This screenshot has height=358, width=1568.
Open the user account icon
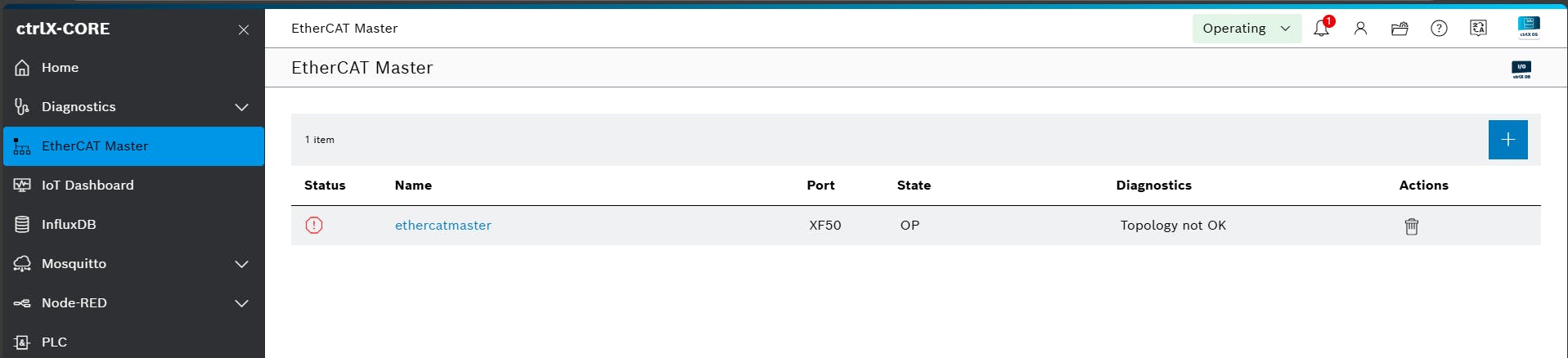[1360, 29]
